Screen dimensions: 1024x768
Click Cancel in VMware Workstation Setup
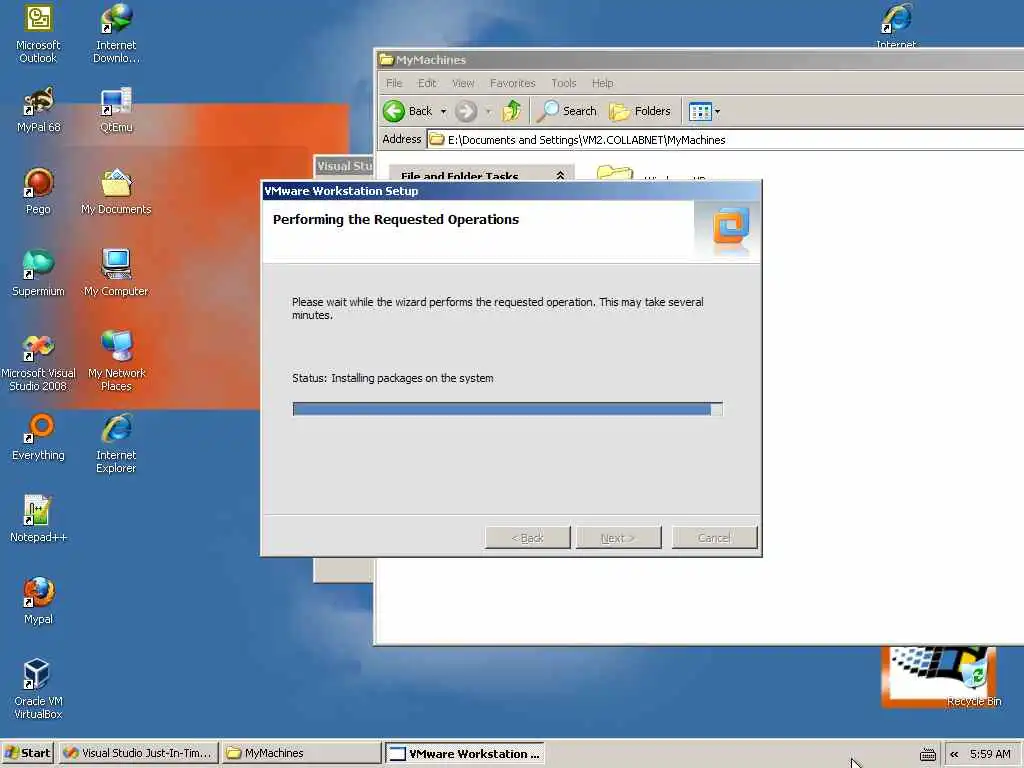click(x=714, y=538)
